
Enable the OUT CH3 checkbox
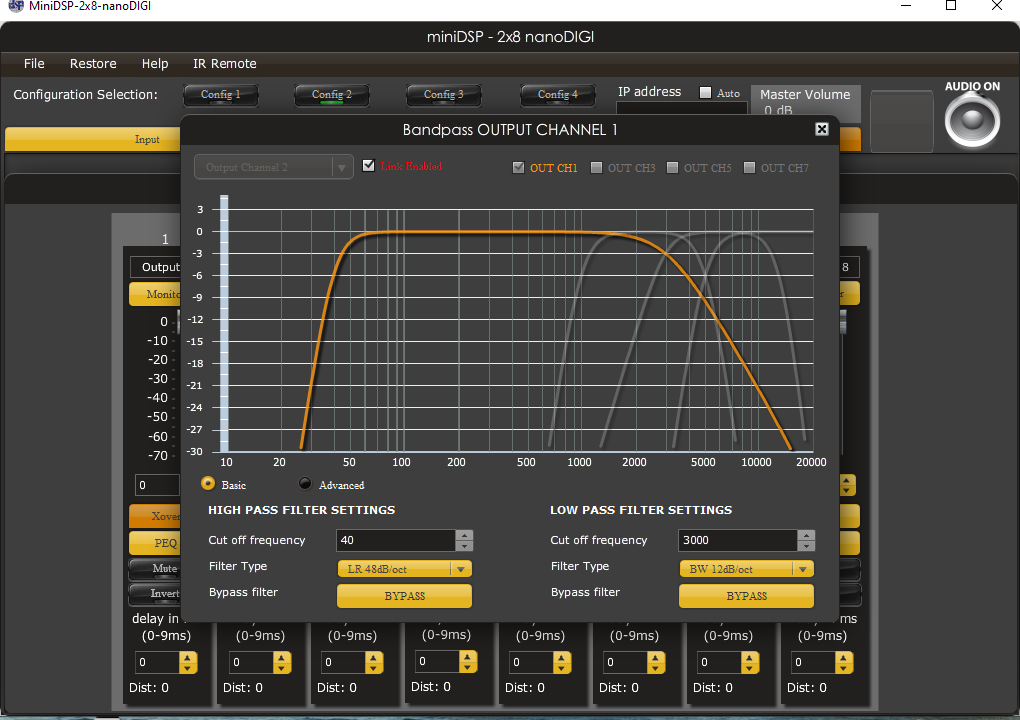point(596,167)
